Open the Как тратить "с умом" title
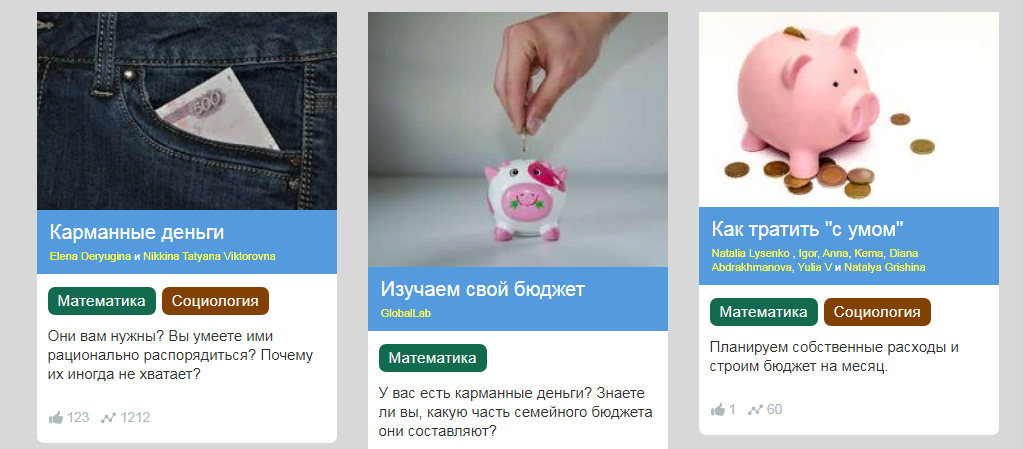Viewport: 1023px width, 449px height. pos(808,229)
